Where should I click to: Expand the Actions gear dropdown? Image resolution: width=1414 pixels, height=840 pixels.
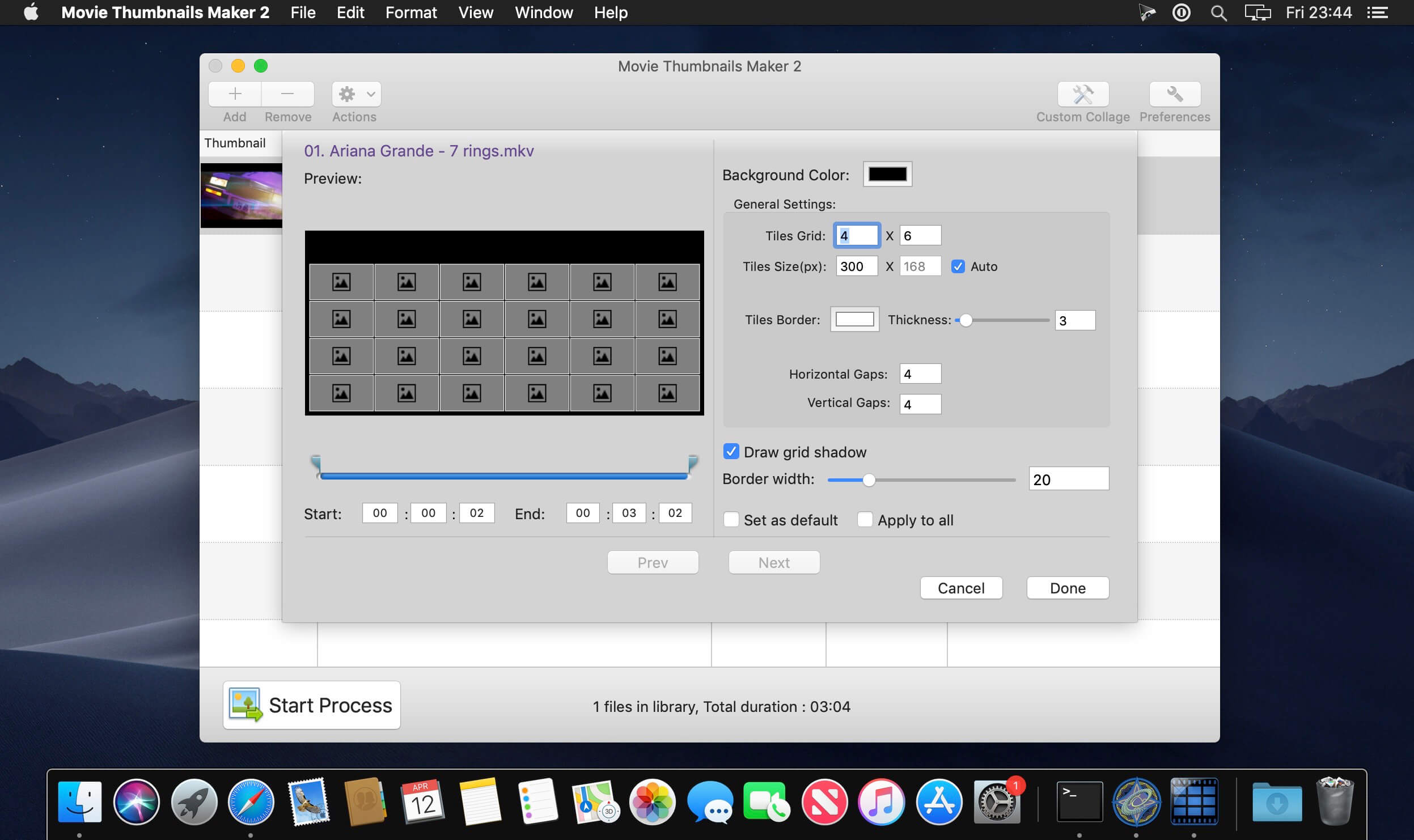point(356,94)
